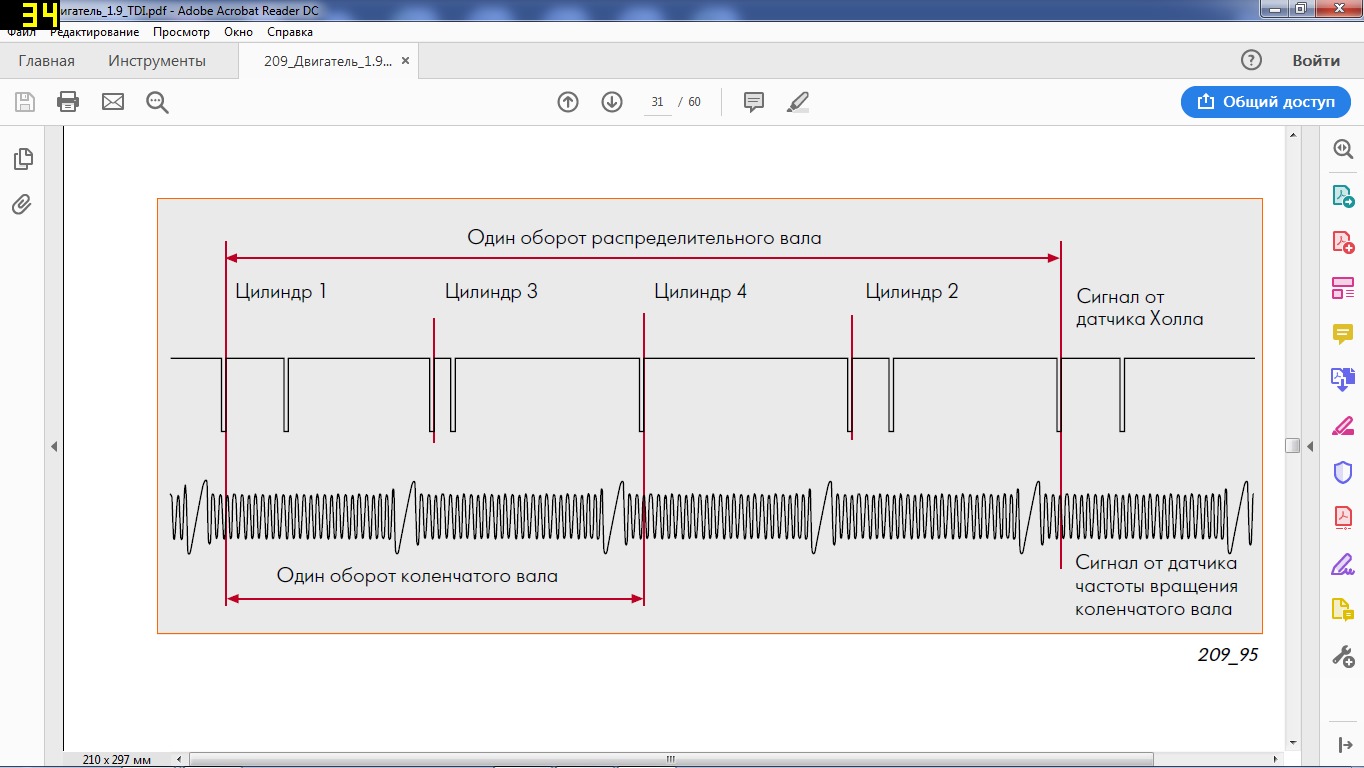Open More Tools with the wrench icon
This screenshot has height=768, width=1364.
[x=1342, y=656]
